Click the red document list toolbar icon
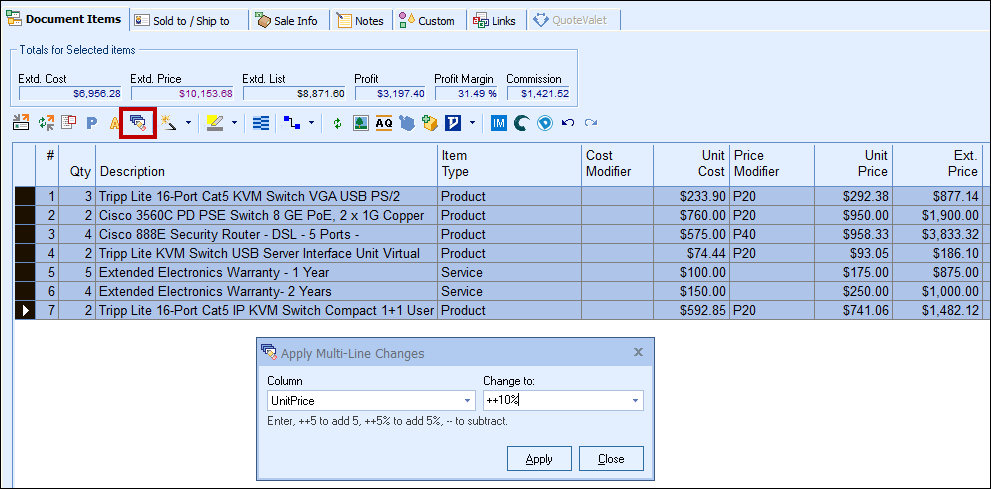This screenshot has width=991, height=489. click(x=68, y=123)
